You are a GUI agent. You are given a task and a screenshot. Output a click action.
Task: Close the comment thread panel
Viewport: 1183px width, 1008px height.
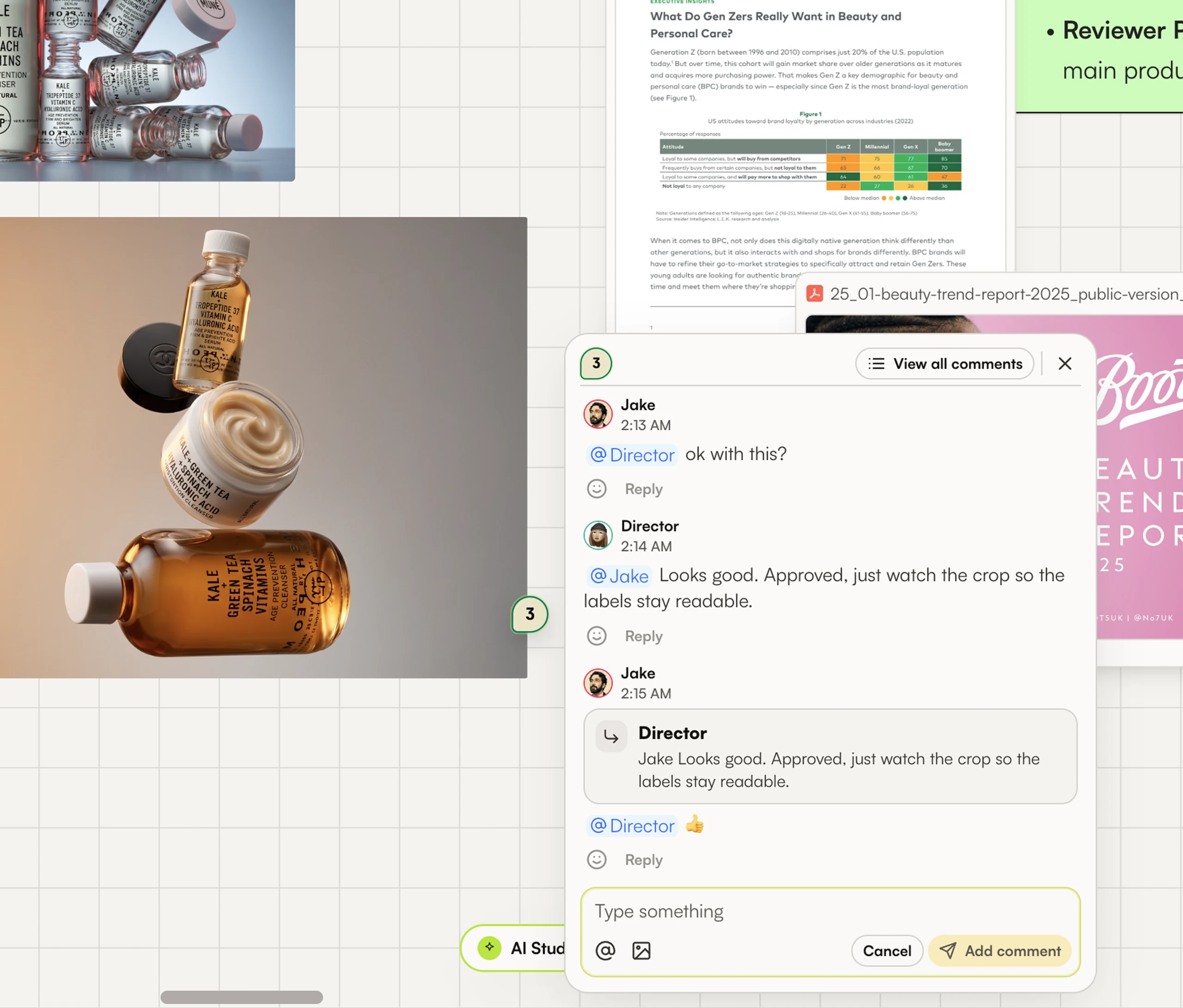1064,364
